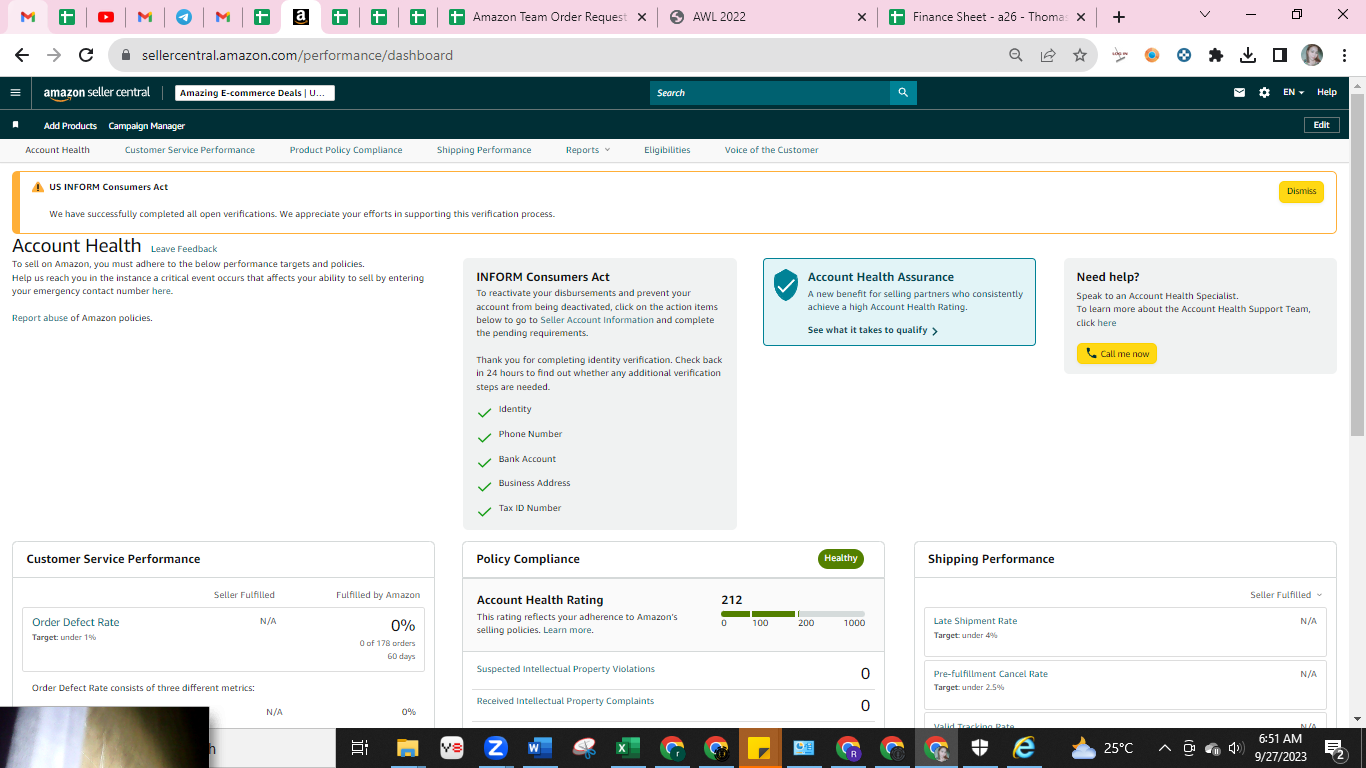
Task: Open File Explorer from the taskbar
Action: click(407, 748)
